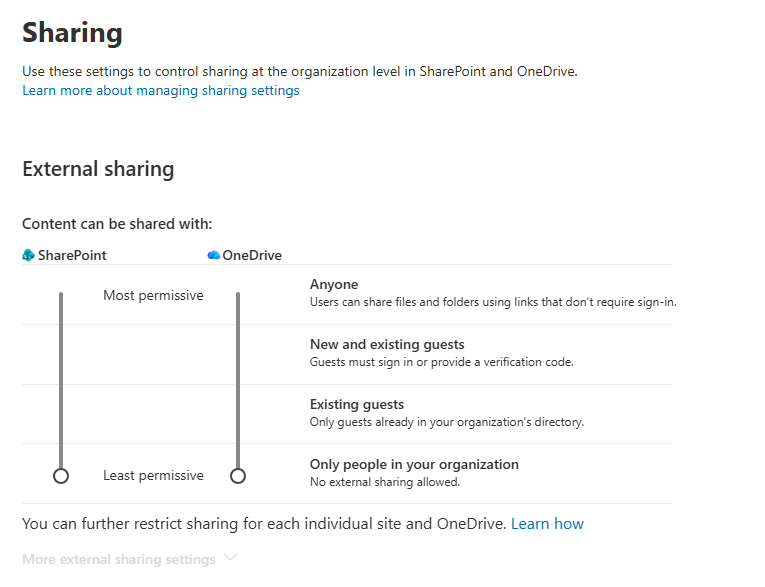
Task: Click the Existing guests option label
Action: [357, 405]
